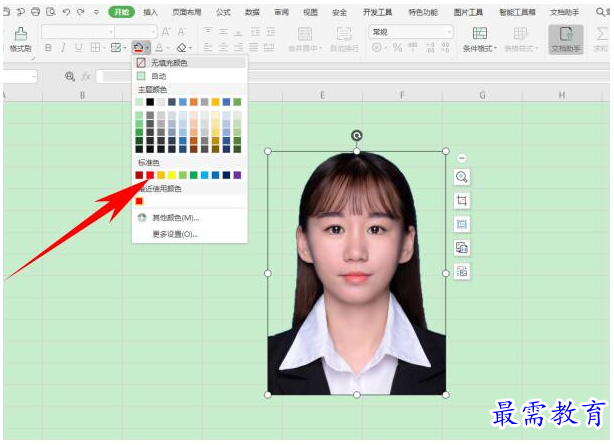Click the decrease decimal places icon
The width and height of the screenshot is (614, 445).
445,48
